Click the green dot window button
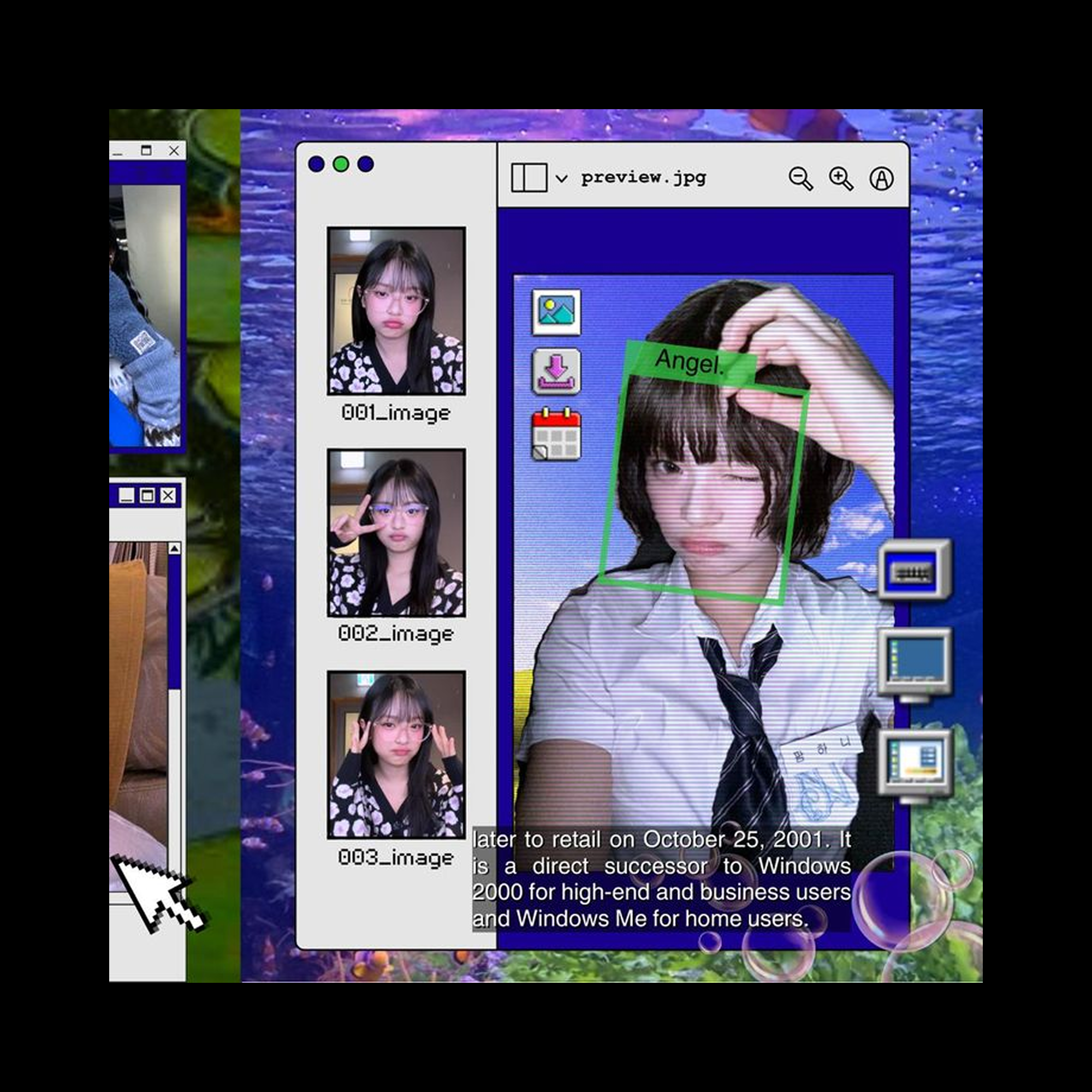The width and height of the screenshot is (1092, 1092). click(341, 164)
